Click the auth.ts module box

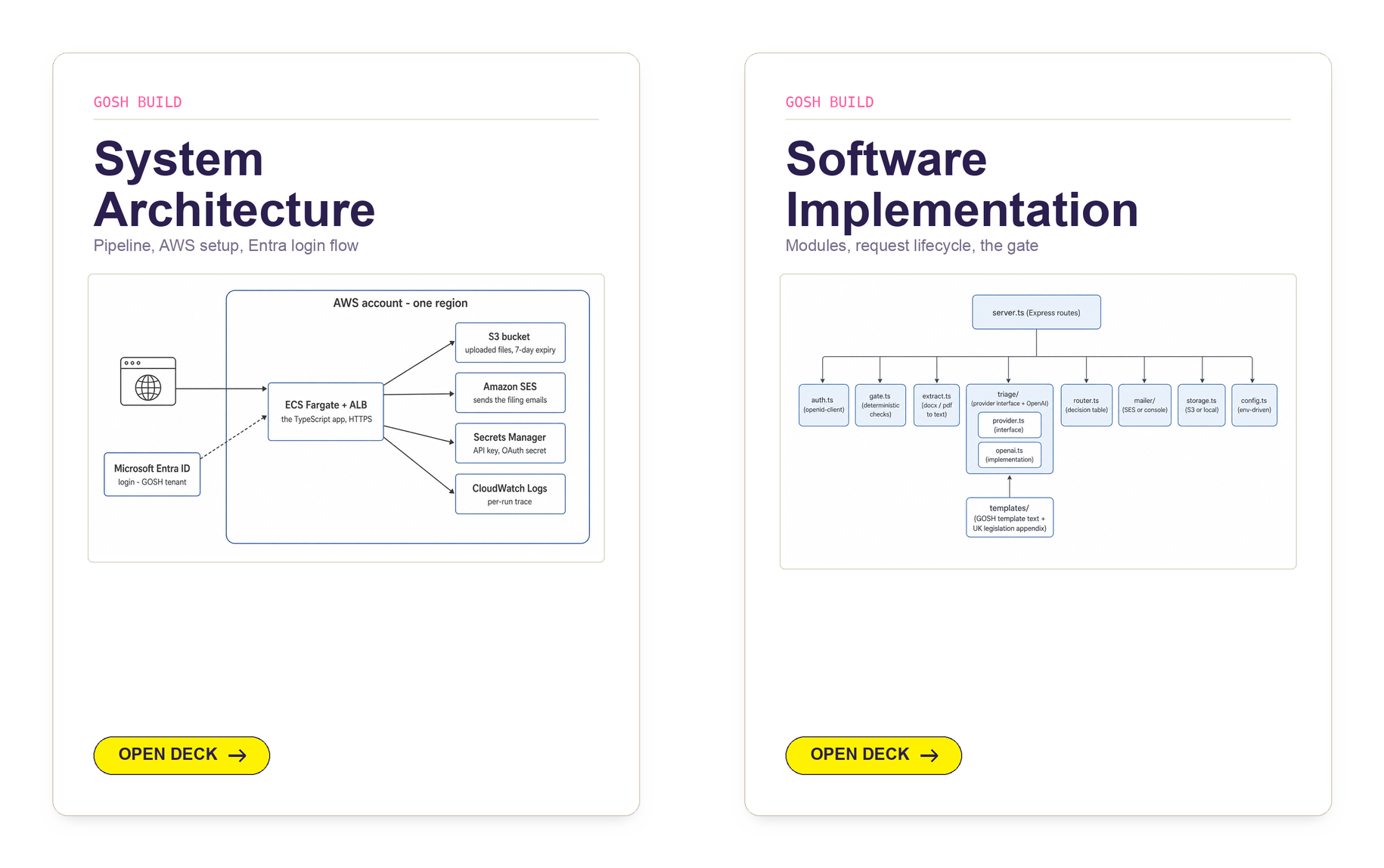[824, 405]
